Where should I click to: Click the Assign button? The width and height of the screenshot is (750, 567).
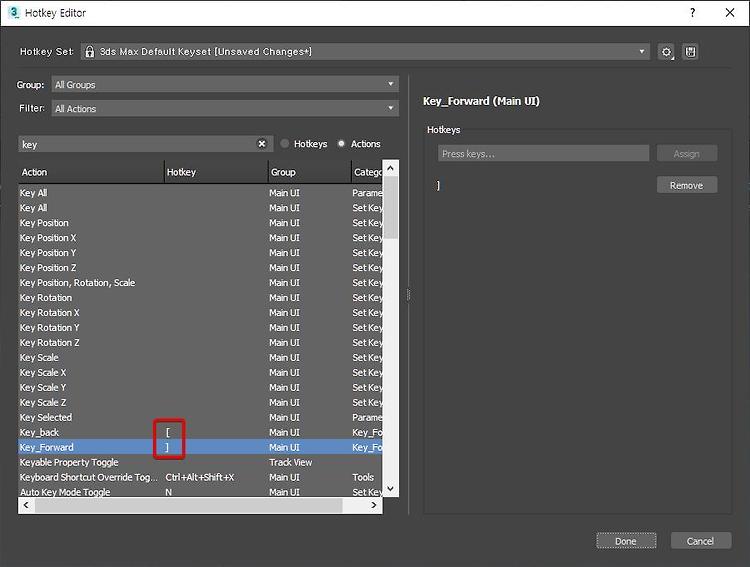click(686, 154)
